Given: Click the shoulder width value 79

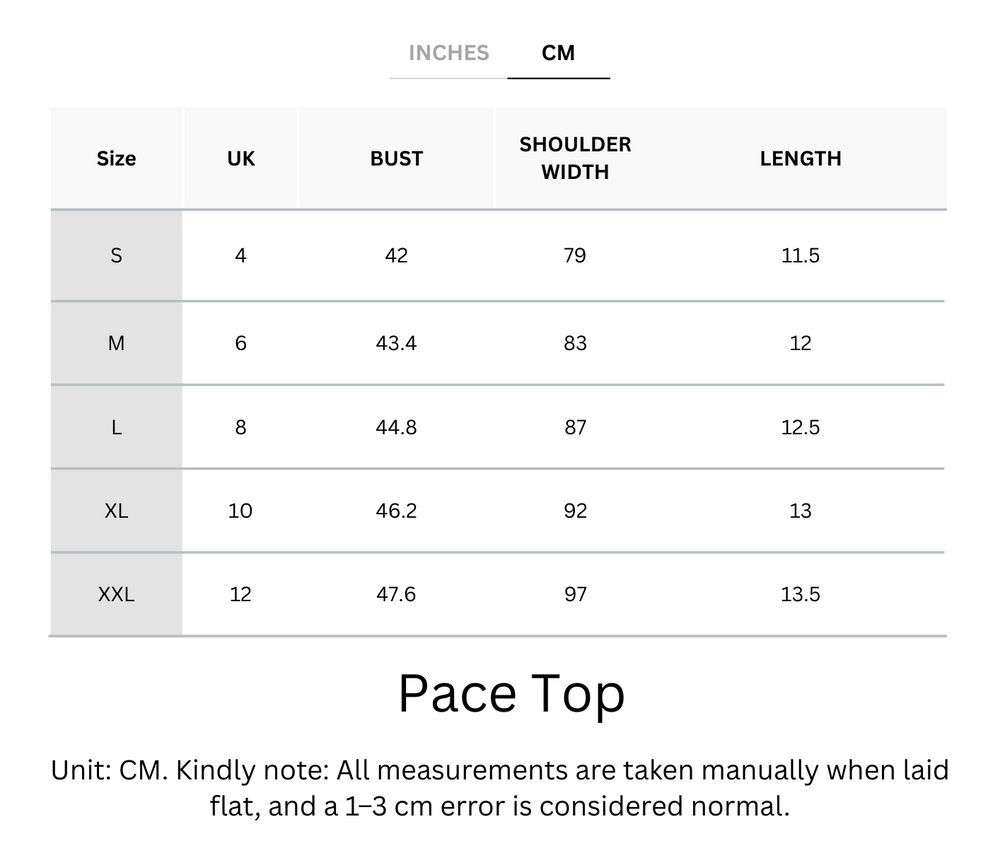Looking at the screenshot, I should (575, 255).
